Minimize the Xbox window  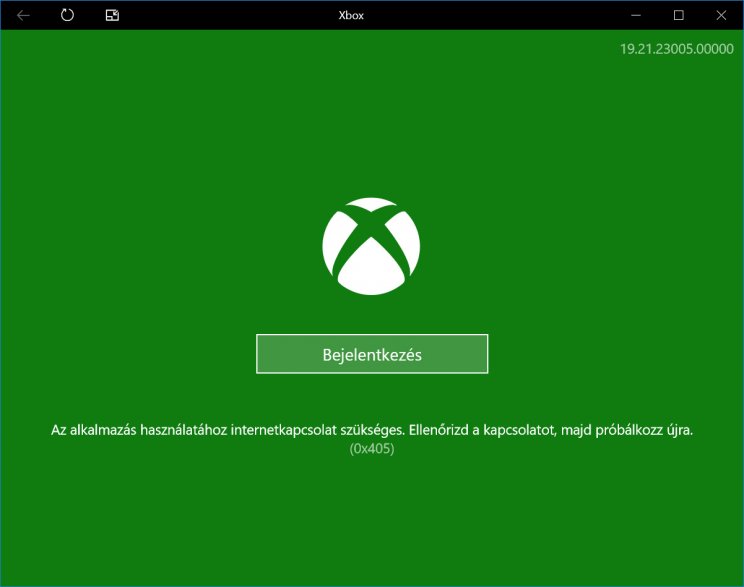(636, 16)
